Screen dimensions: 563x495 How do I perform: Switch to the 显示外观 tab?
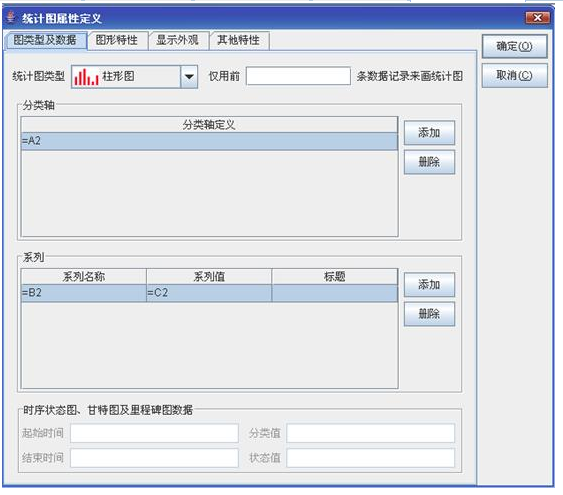(x=178, y=40)
